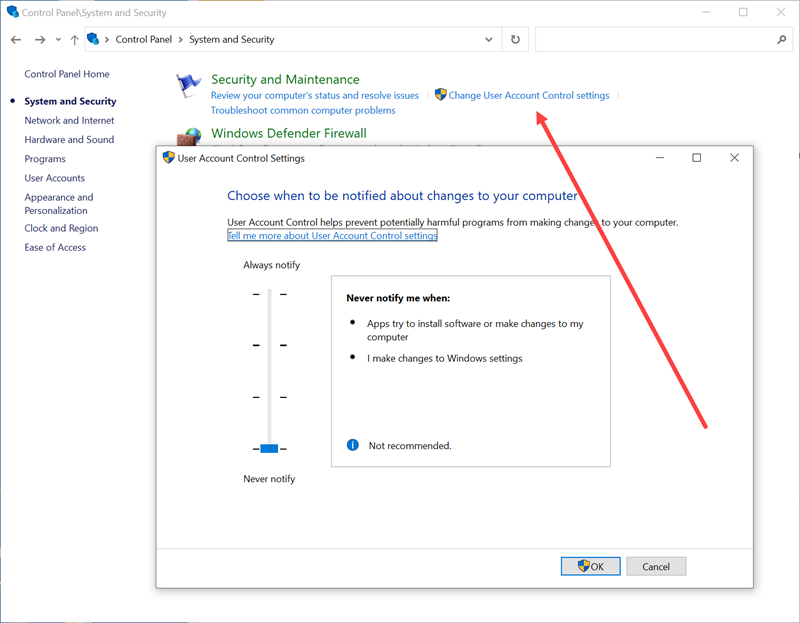Click OK in UAC Settings dialog
Image resolution: width=800 pixels, height=623 pixels.
tap(590, 566)
